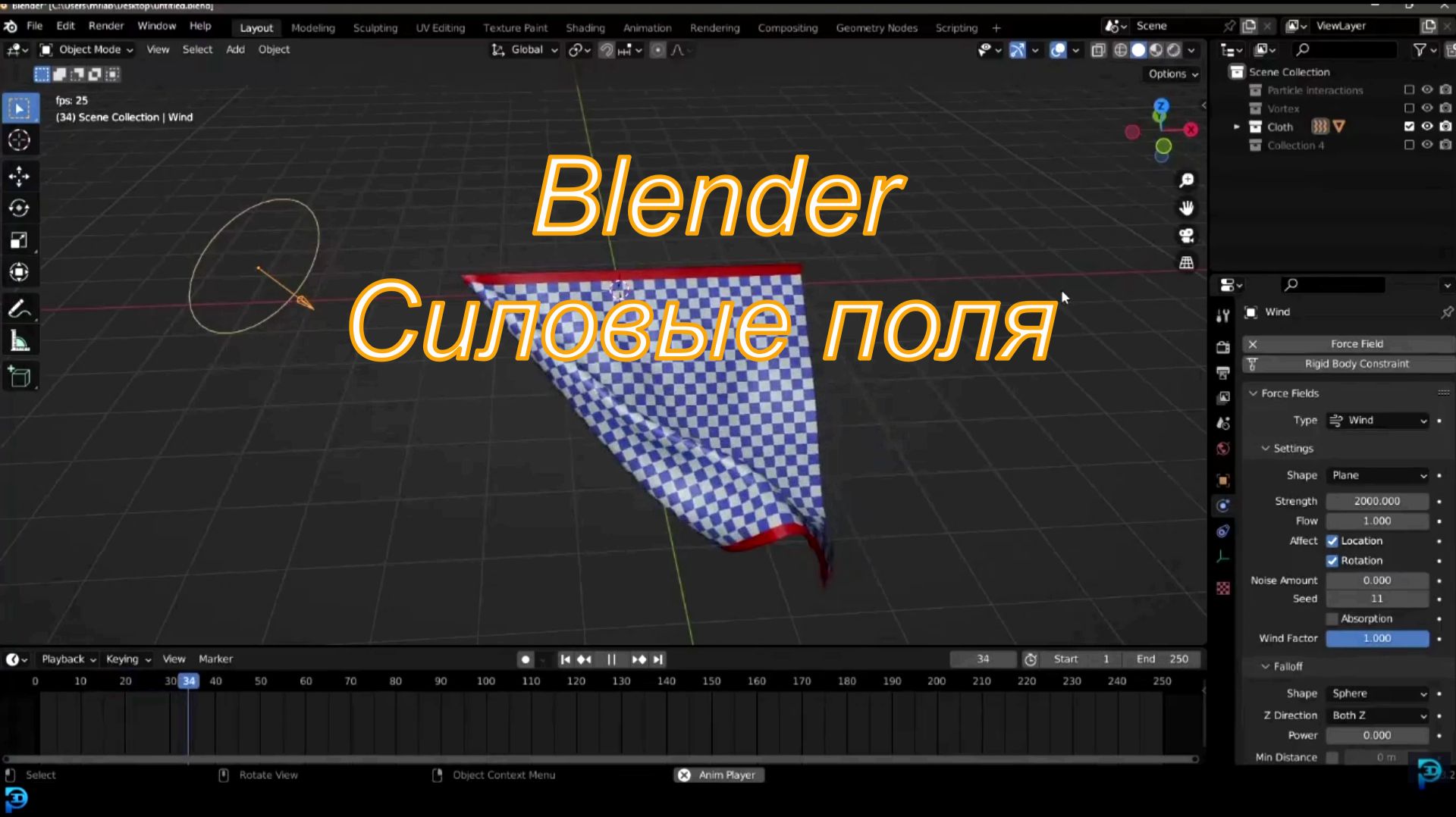Activate the Rotate tool

[x=19, y=208]
